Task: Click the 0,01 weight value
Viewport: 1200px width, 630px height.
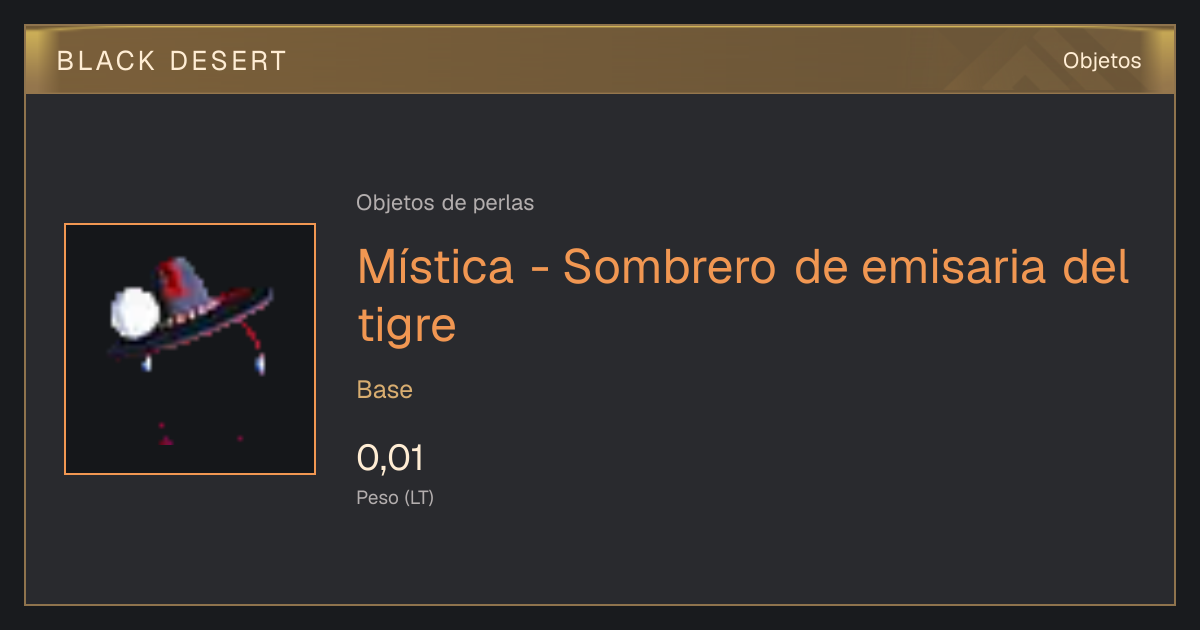Action: pyautogui.click(x=390, y=458)
